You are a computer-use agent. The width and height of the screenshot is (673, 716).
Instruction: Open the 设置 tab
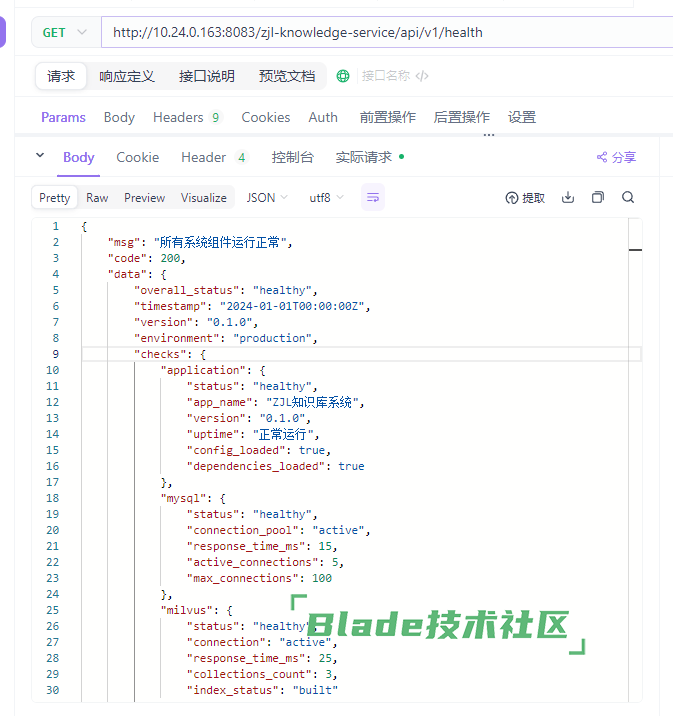[x=522, y=117]
